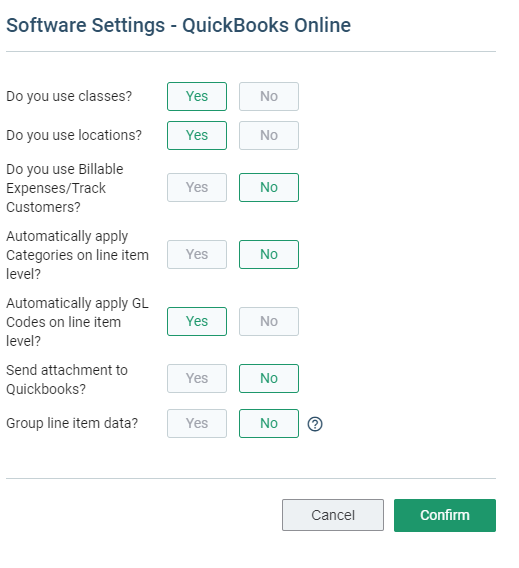The height and width of the screenshot is (568, 519).
Task: Select No for Send attachment to Quickbooks
Action: tap(269, 379)
